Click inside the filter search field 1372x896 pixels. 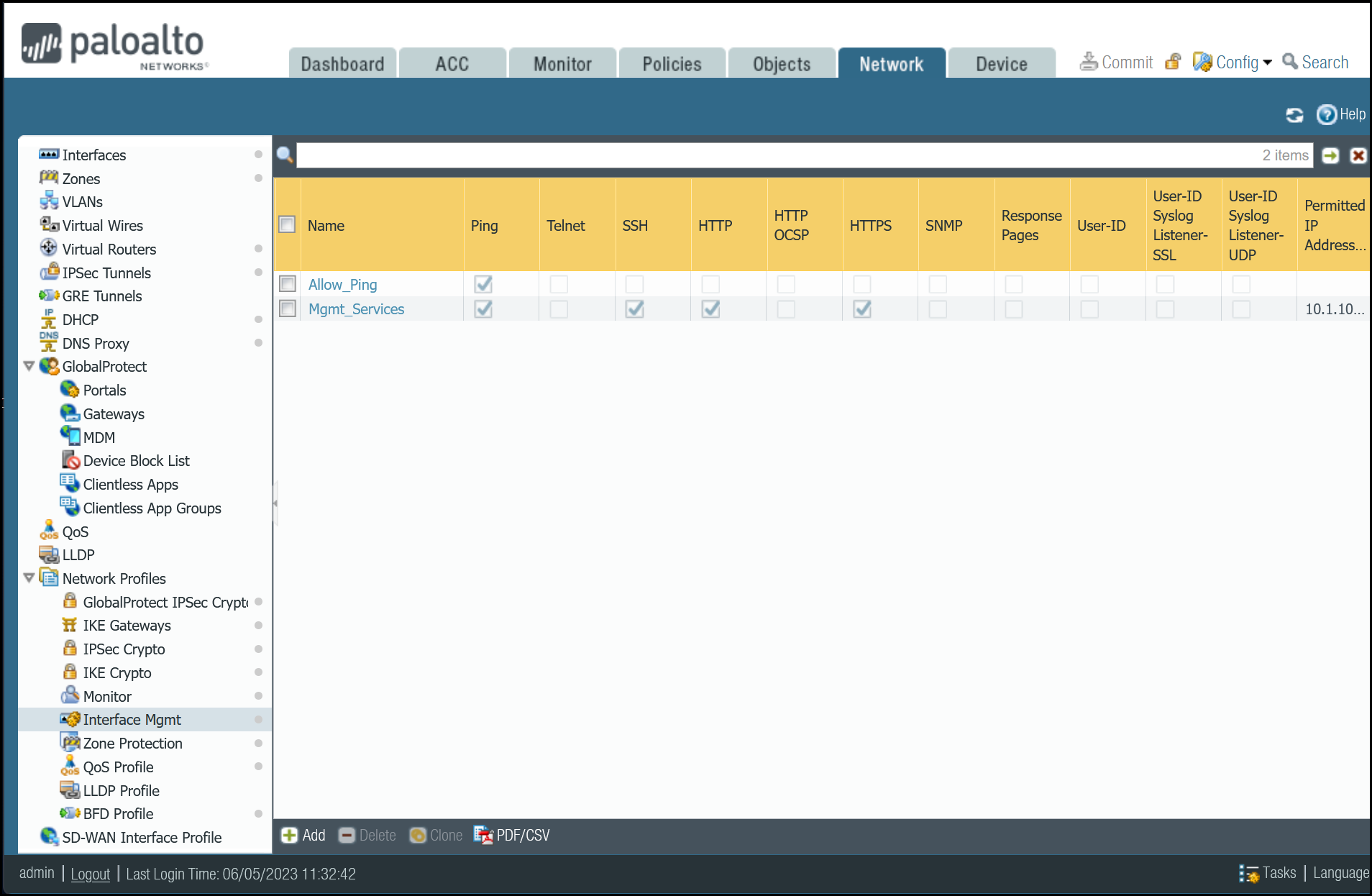coord(719,155)
